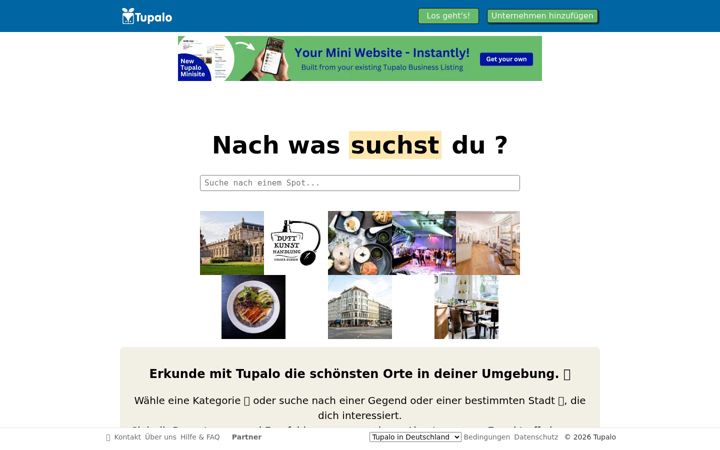The image size is (720, 450).
Task: Open the bright salon interior thumbnail
Action: 488,243
